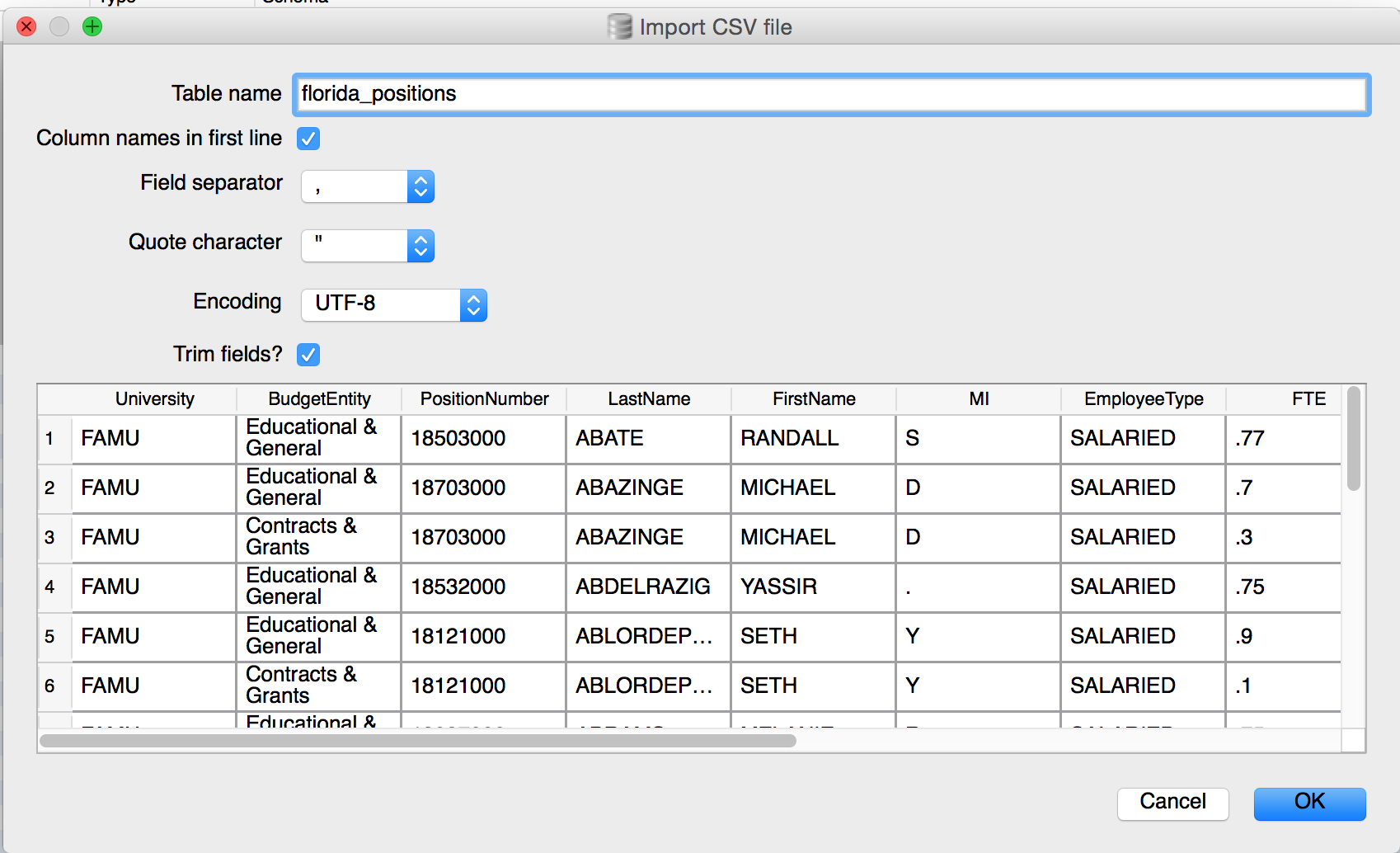Select row header number 1
Image resolution: width=1400 pixels, height=853 pixels.
tap(54, 439)
